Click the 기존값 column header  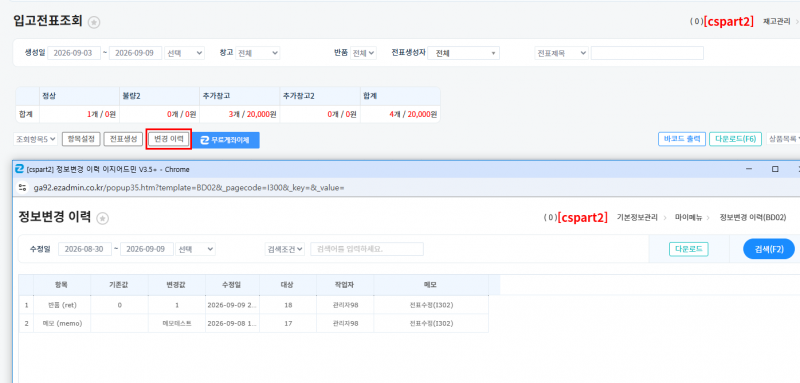(x=119, y=285)
